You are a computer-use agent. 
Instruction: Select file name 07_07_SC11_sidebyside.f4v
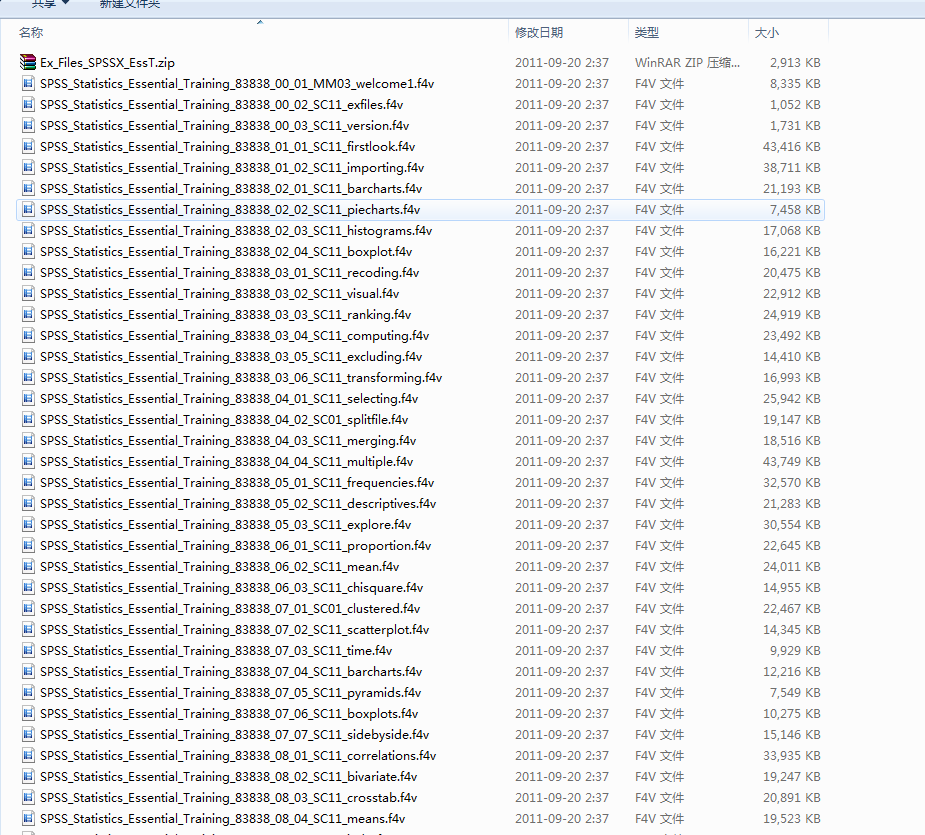click(x=234, y=735)
